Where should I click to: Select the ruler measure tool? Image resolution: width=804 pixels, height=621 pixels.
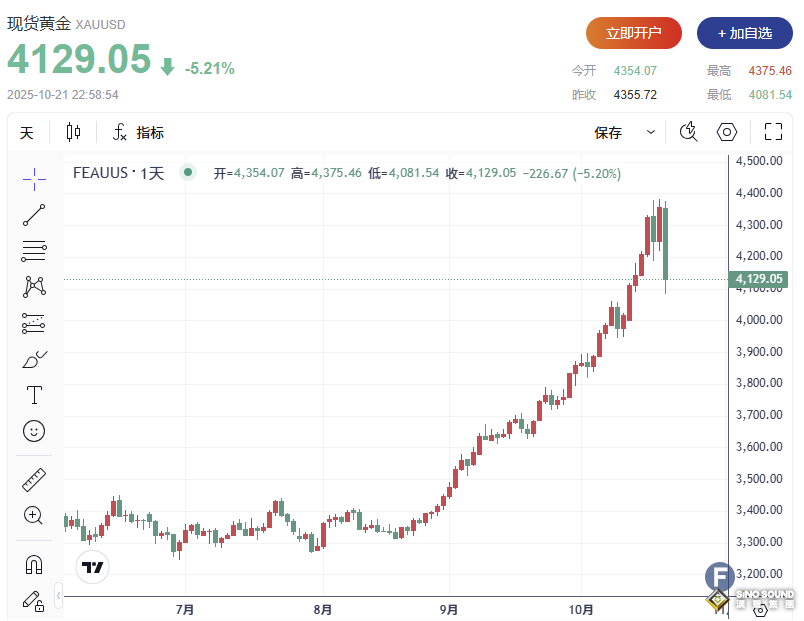(34, 480)
